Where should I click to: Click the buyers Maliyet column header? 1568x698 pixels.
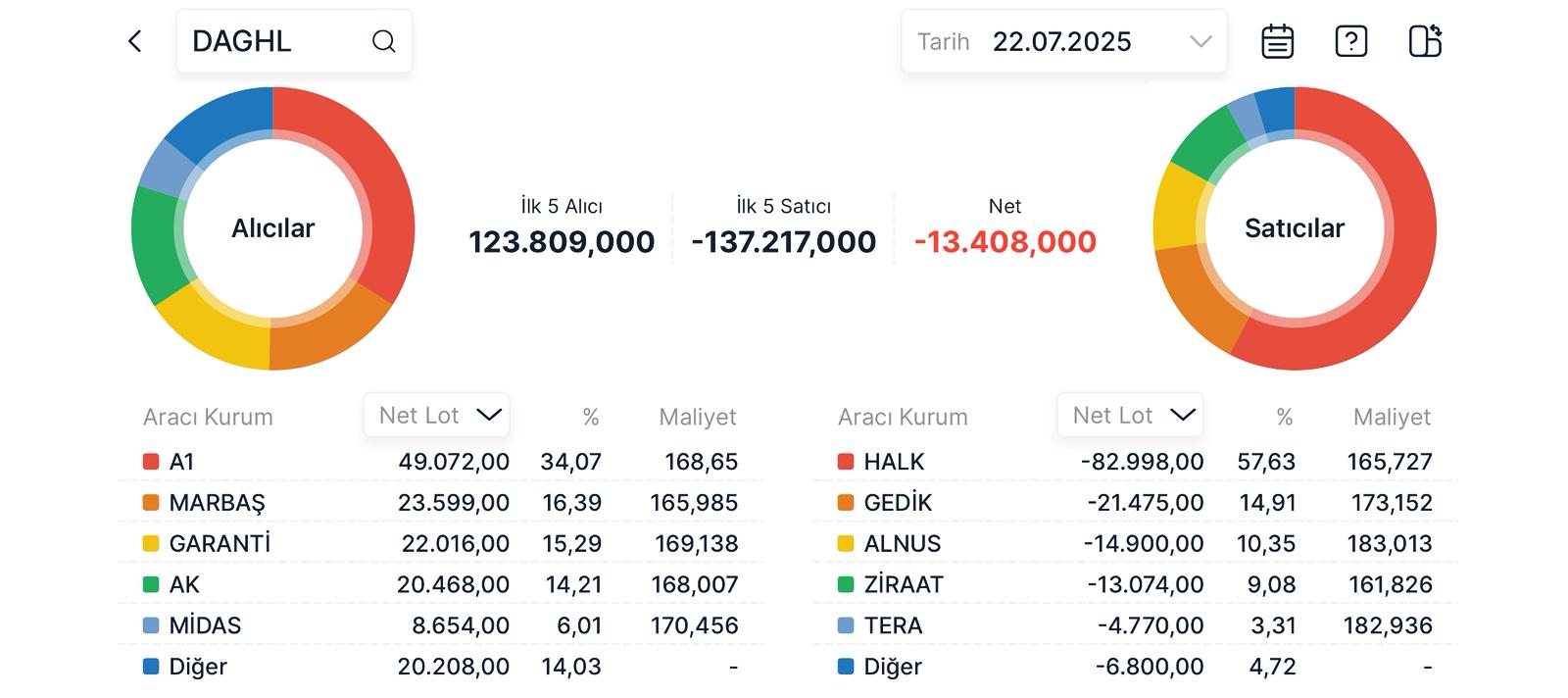pyautogui.click(x=697, y=418)
